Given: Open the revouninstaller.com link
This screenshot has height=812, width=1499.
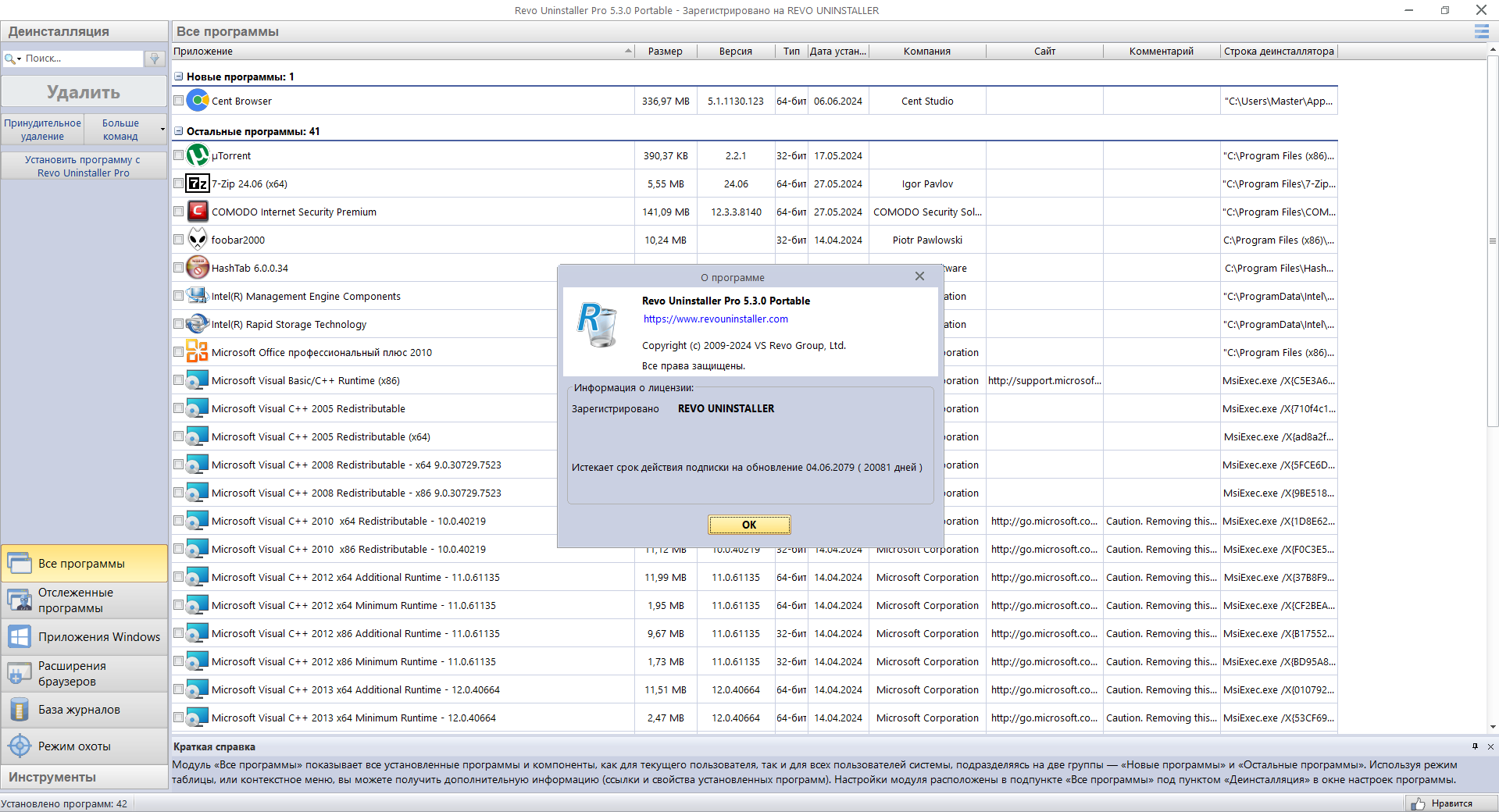Looking at the screenshot, I should point(716,319).
